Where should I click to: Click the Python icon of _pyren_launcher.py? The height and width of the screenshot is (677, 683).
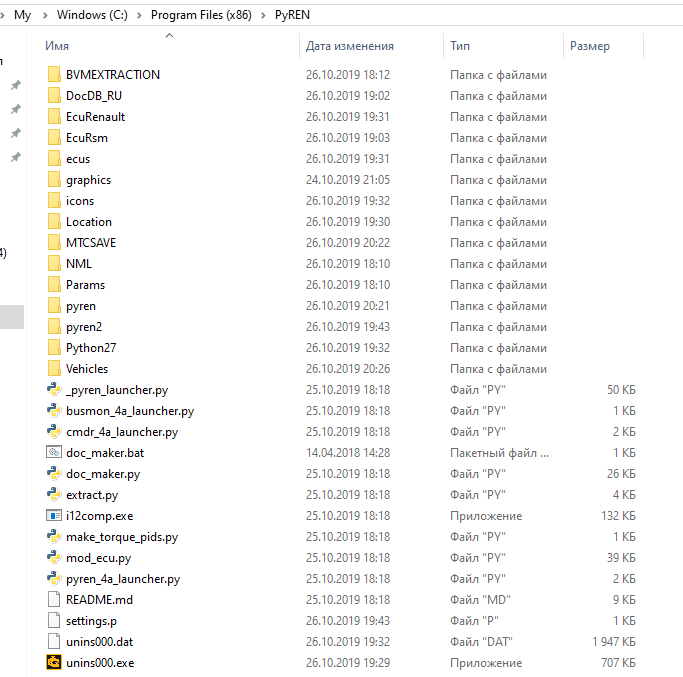click(54, 389)
